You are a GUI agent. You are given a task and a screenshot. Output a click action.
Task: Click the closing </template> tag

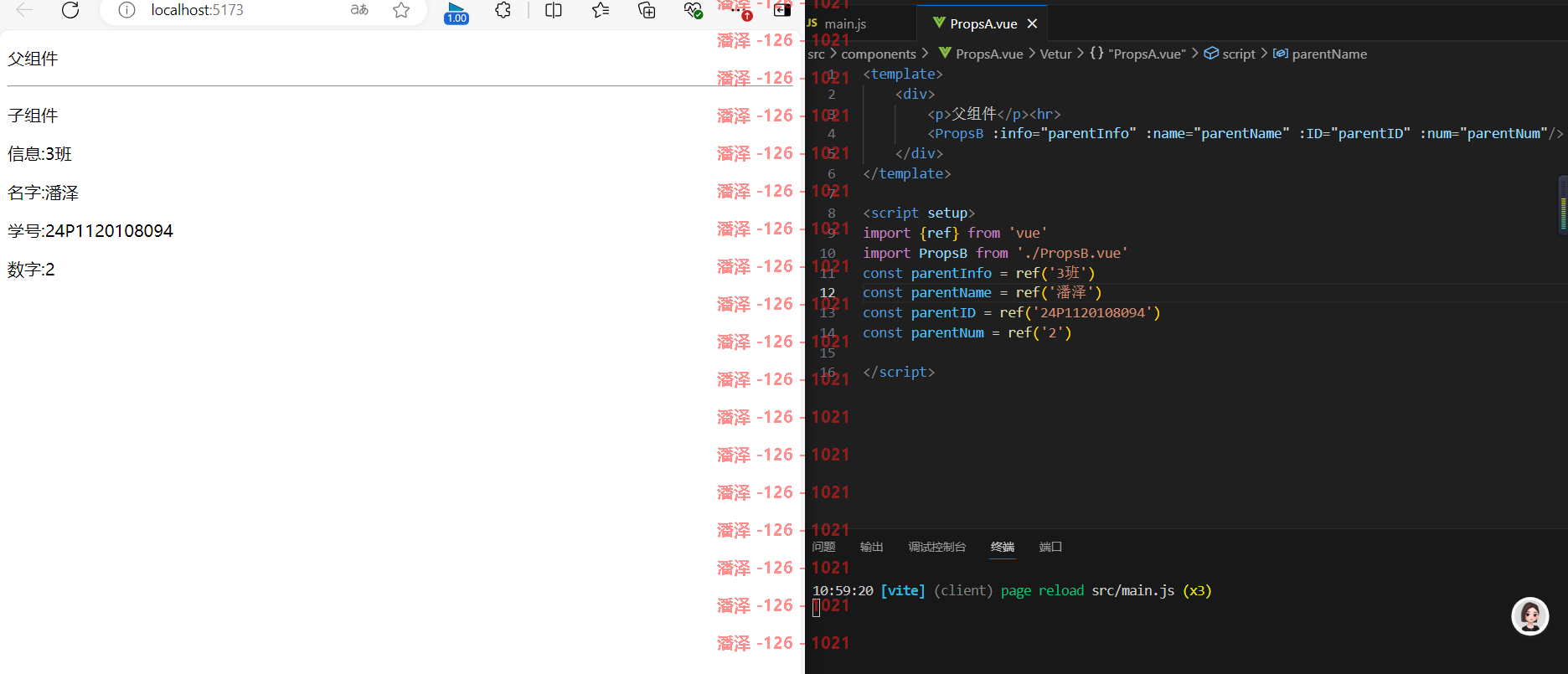[x=907, y=173]
